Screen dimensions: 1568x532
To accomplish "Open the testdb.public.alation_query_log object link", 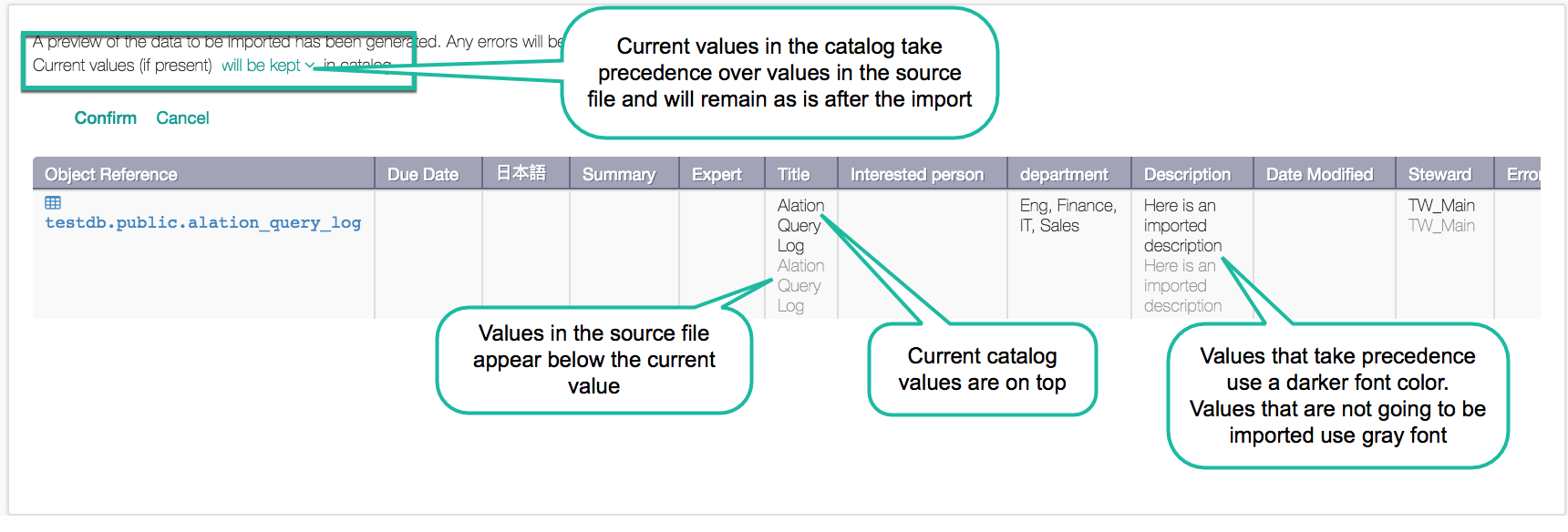I will coord(203,223).
